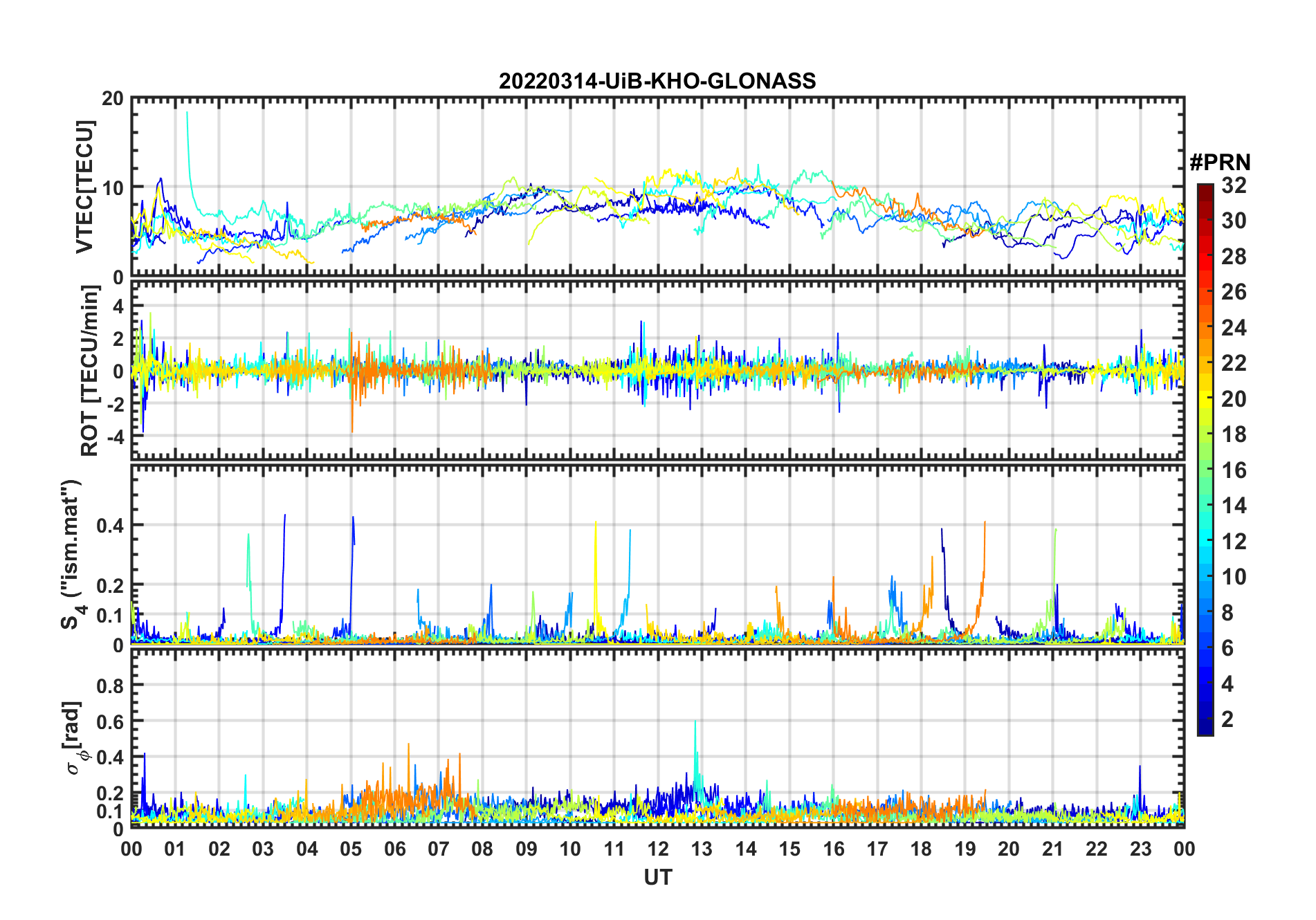Click the ROT [TECU/min] axis label
1316x920 pixels.
90,371
